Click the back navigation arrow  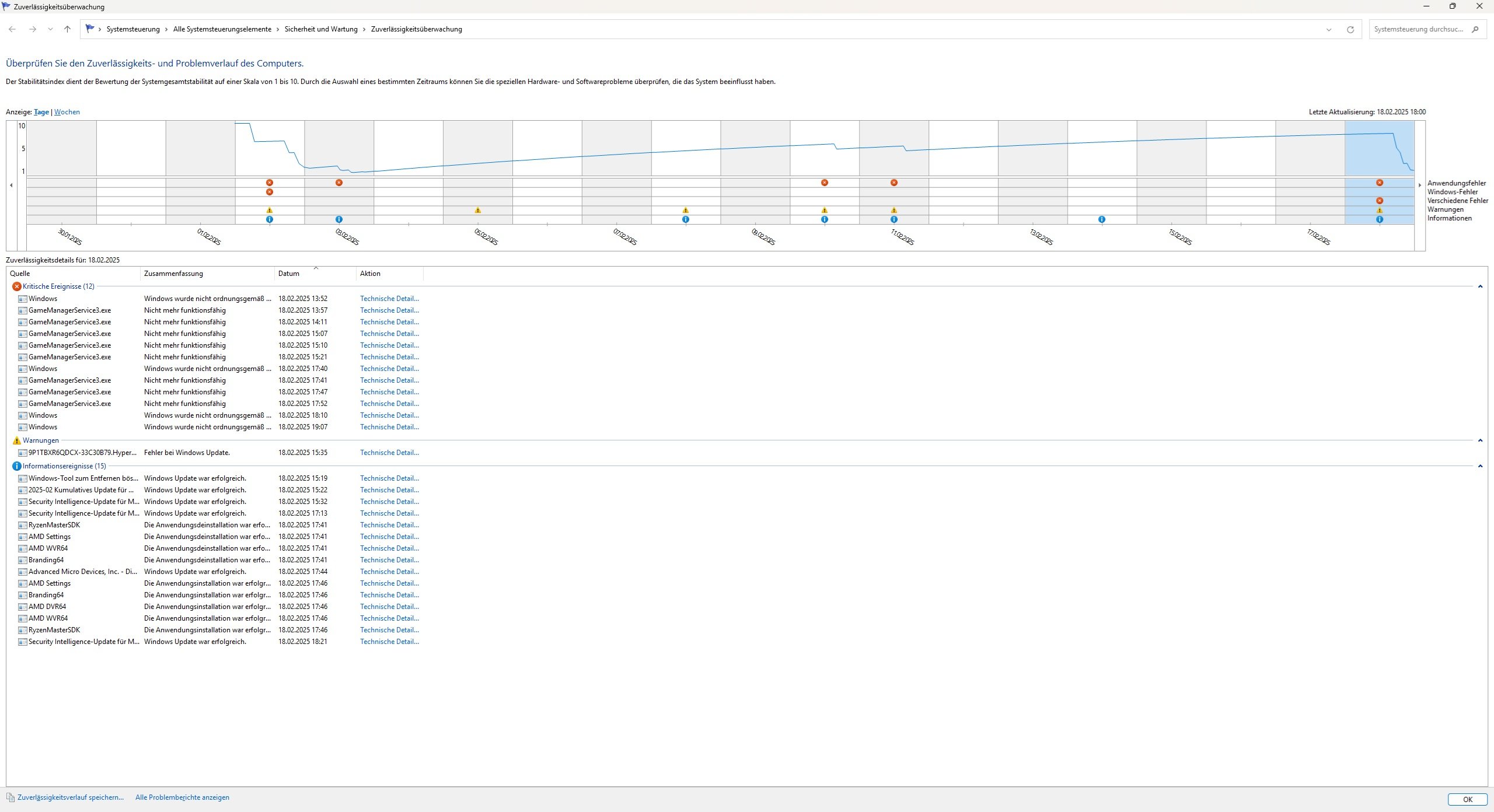(x=12, y=29)
